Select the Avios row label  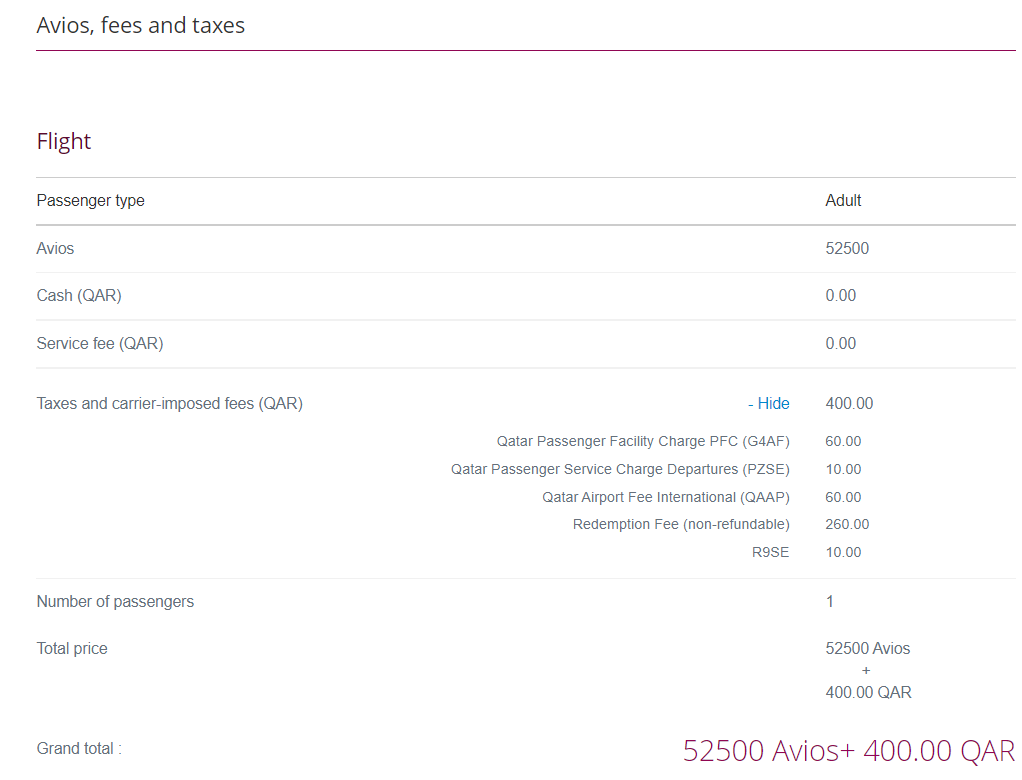[55, 248]
